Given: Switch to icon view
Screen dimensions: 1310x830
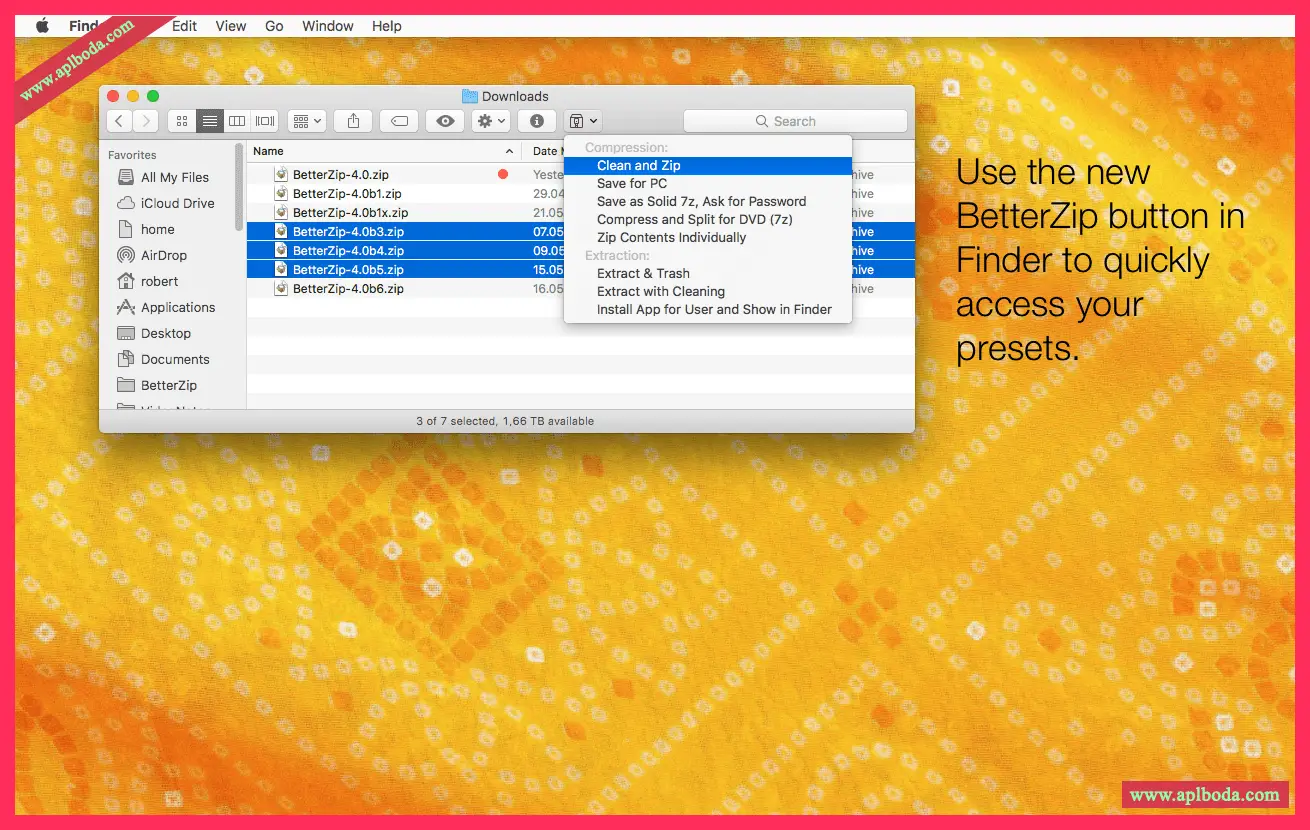Looking at the screenshot, I should click(x=182, y=121).
